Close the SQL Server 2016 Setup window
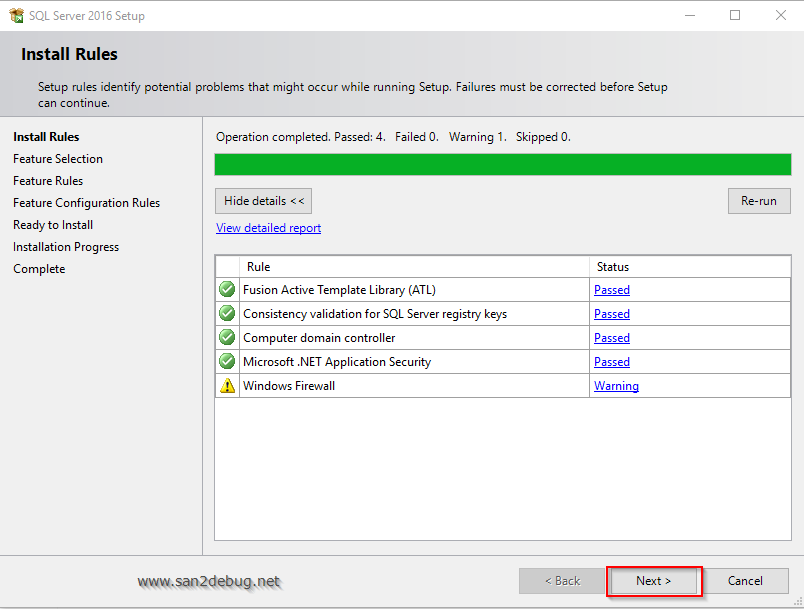Screen dimensions: 804x609 pos(780,15)
